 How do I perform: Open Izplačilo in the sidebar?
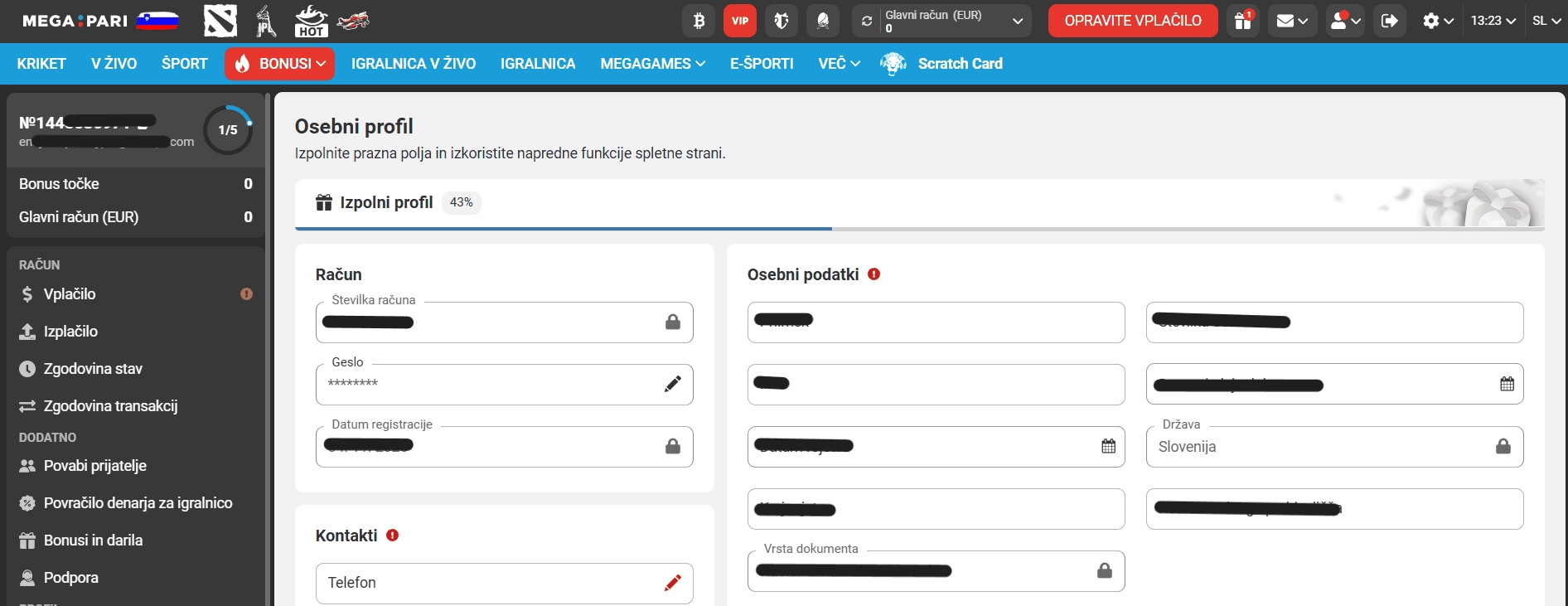point(136,332)
